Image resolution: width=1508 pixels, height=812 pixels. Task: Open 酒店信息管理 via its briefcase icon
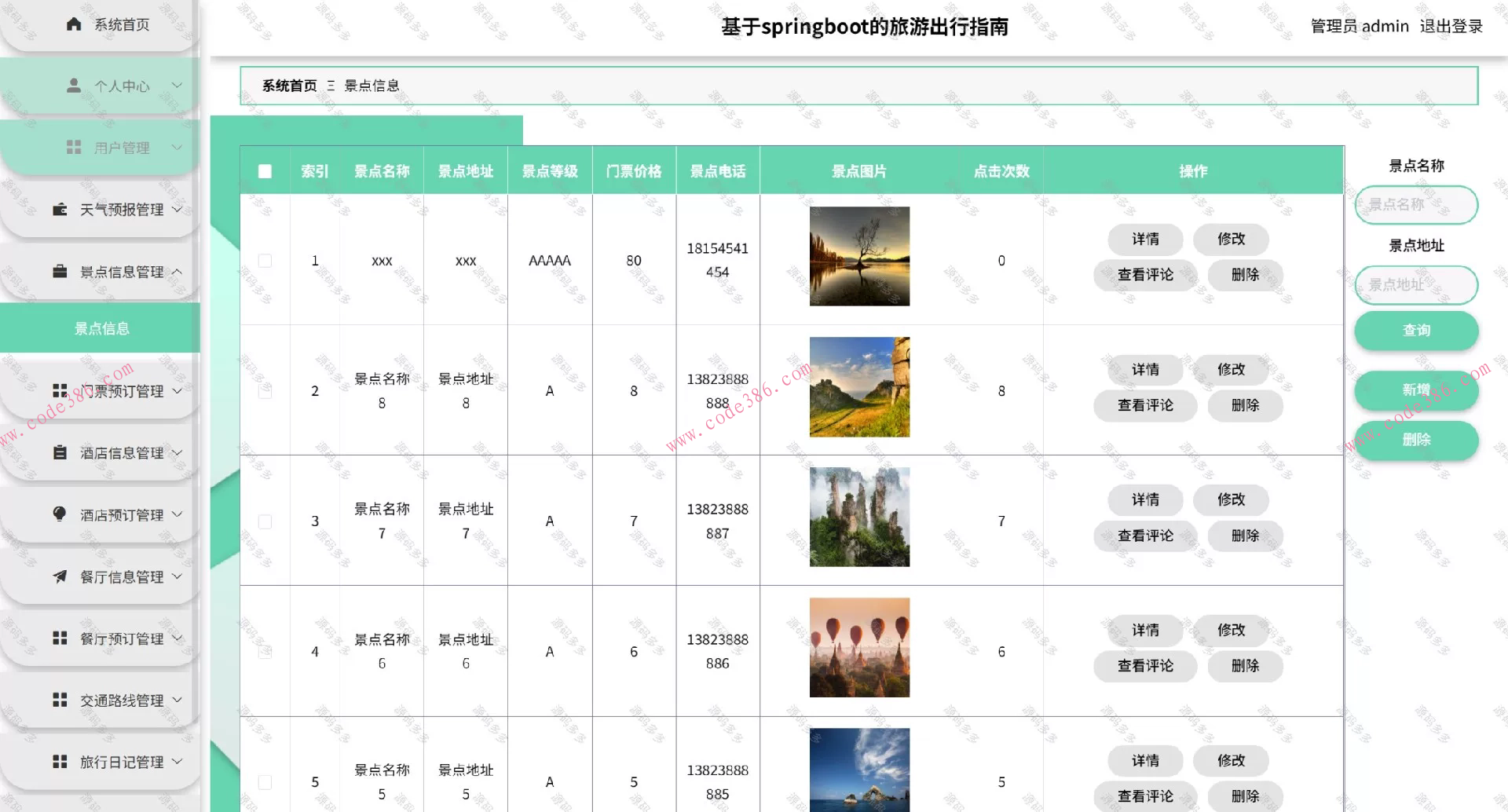coord(59,452)
